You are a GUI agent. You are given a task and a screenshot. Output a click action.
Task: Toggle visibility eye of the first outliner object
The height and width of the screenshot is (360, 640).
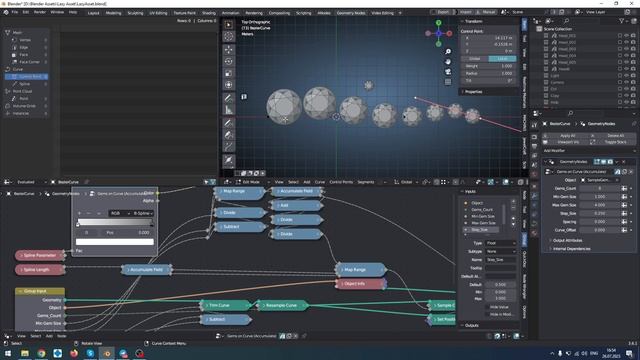pos(626,36)
